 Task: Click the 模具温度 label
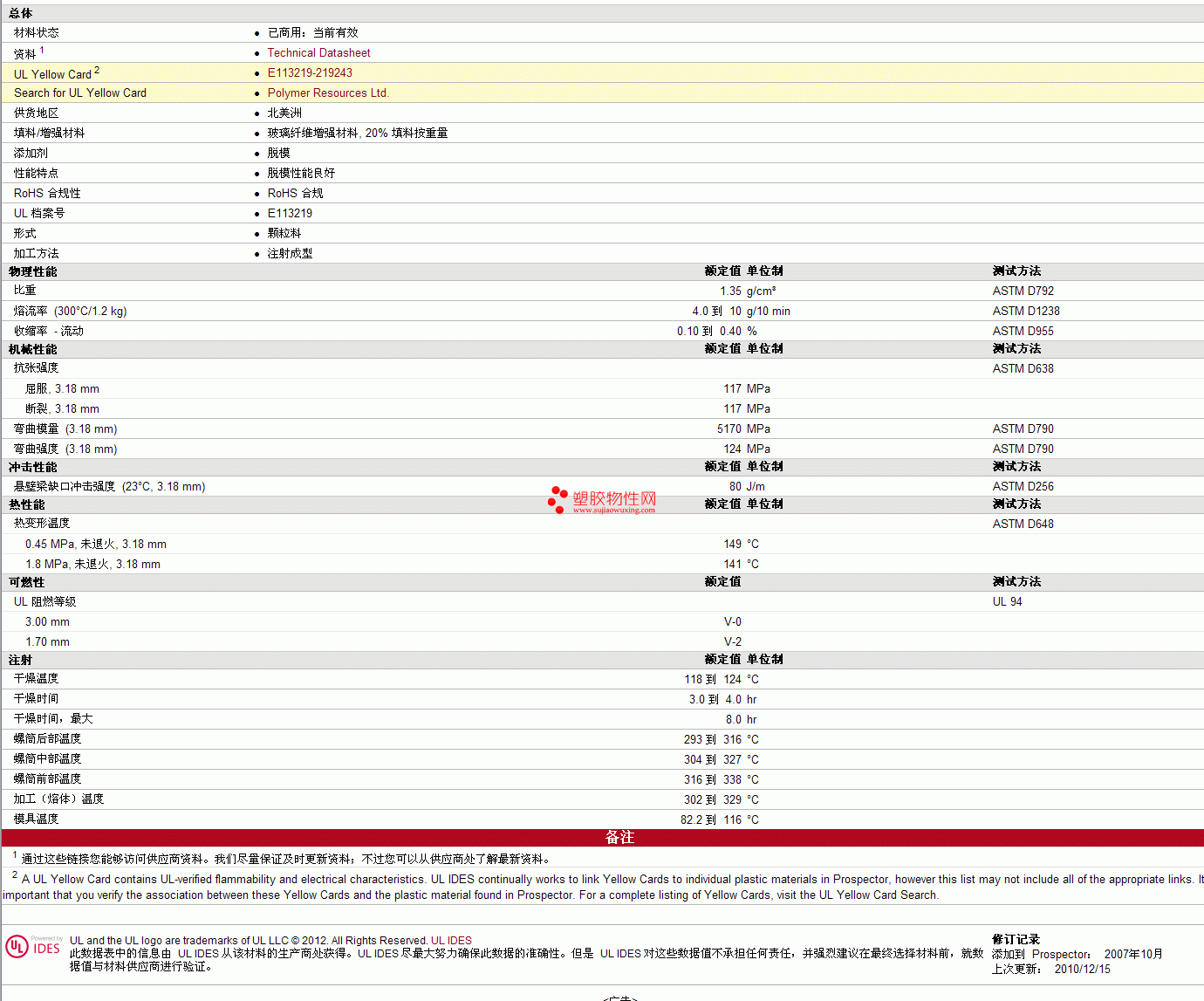[x=37, y=819]
